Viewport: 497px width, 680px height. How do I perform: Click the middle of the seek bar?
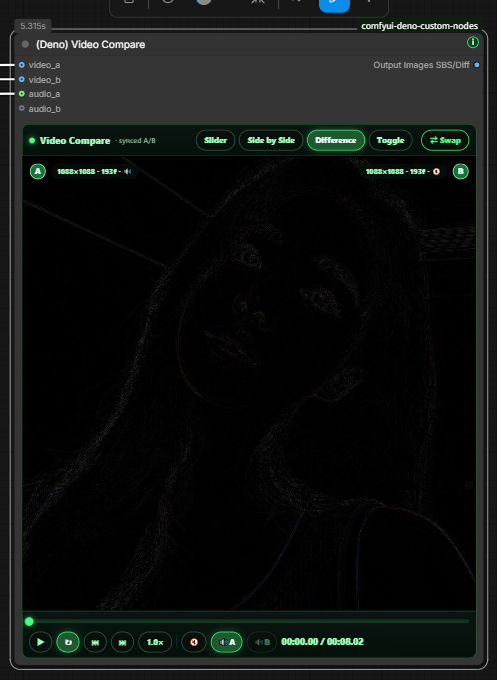click(249, 621)
